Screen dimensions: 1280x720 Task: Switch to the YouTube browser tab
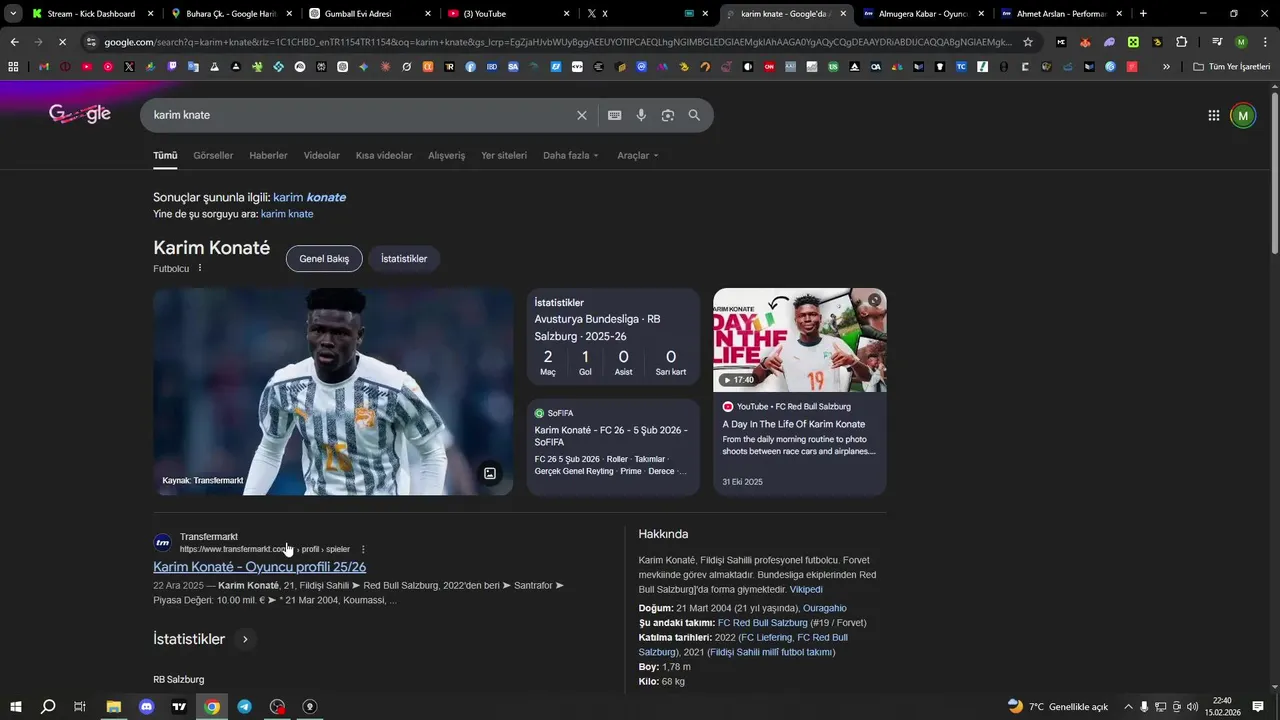tap(508, 14)
